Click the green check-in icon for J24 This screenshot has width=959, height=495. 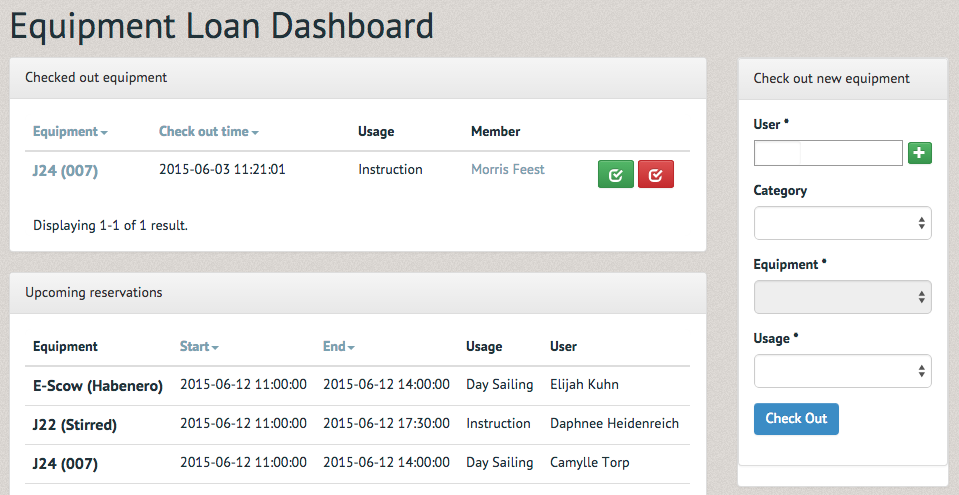click(x=615, y=174)
